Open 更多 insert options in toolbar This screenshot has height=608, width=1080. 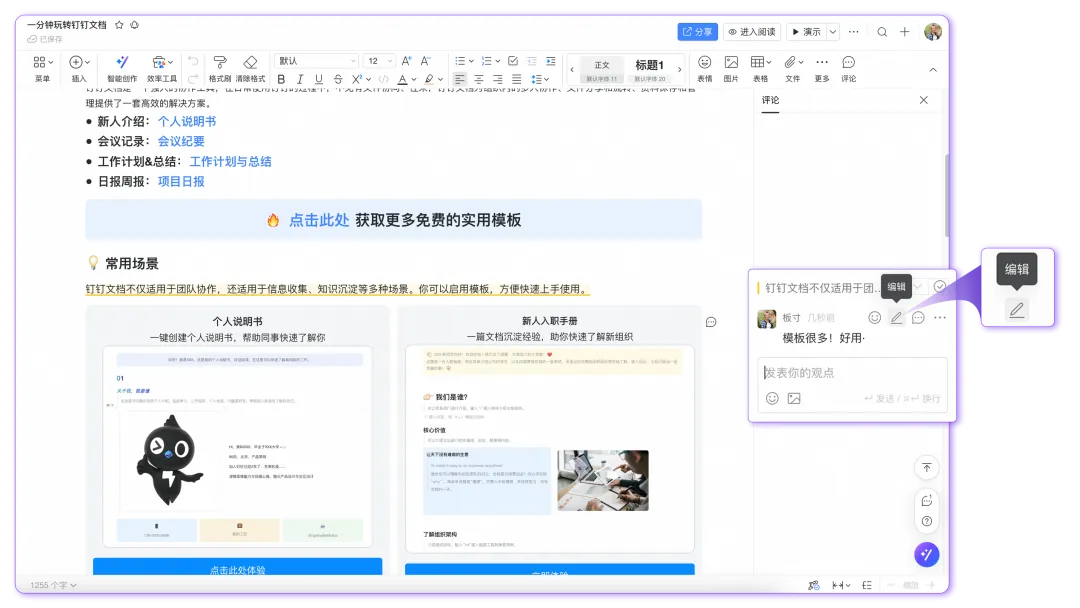822,68
